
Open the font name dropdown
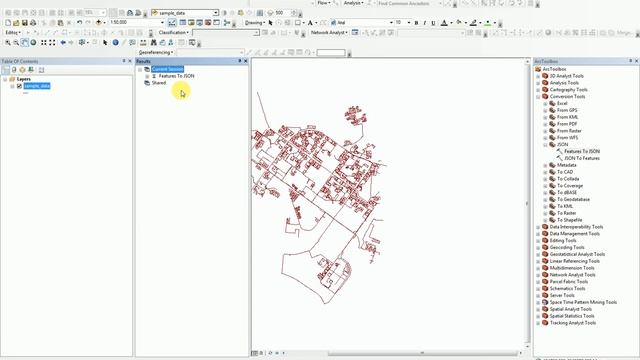[391, 23]
